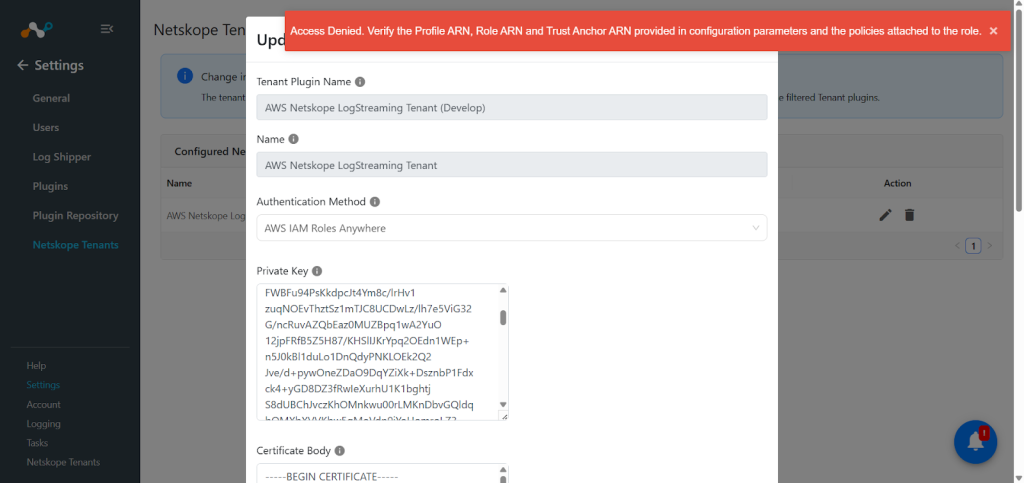Image resolution: width=1024 pixels, height=483 pixels.
Task: Open the Logging link
Action: pyautogui.click(x=44, y=424)
